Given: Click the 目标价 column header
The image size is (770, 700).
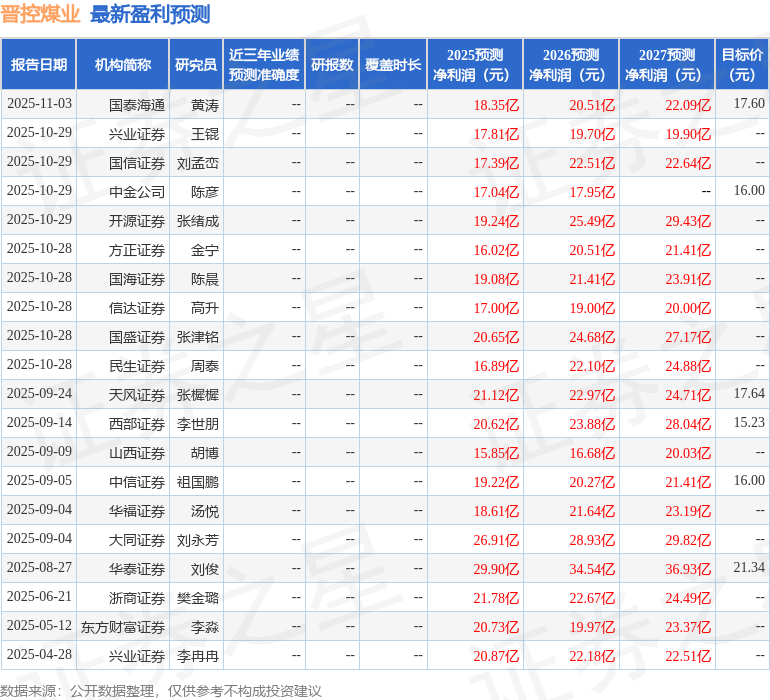Looking at the screenshot, I should point(742,65).
